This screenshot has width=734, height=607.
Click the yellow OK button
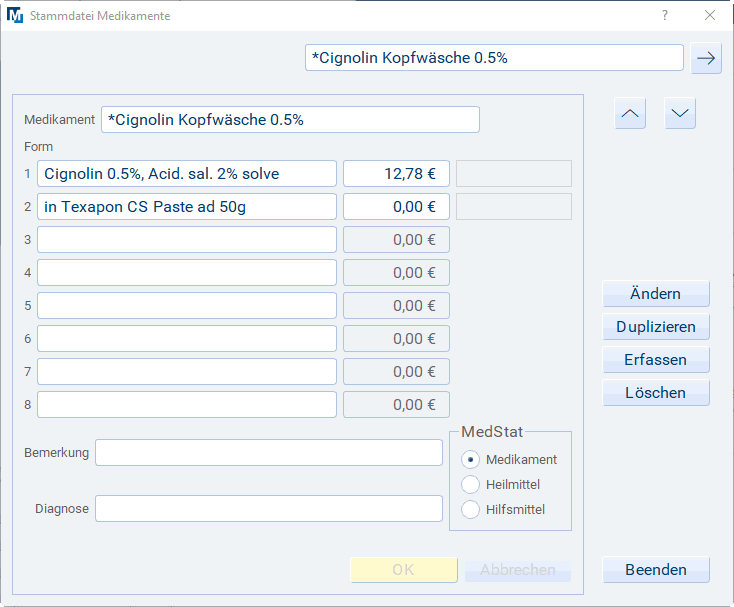404,570
